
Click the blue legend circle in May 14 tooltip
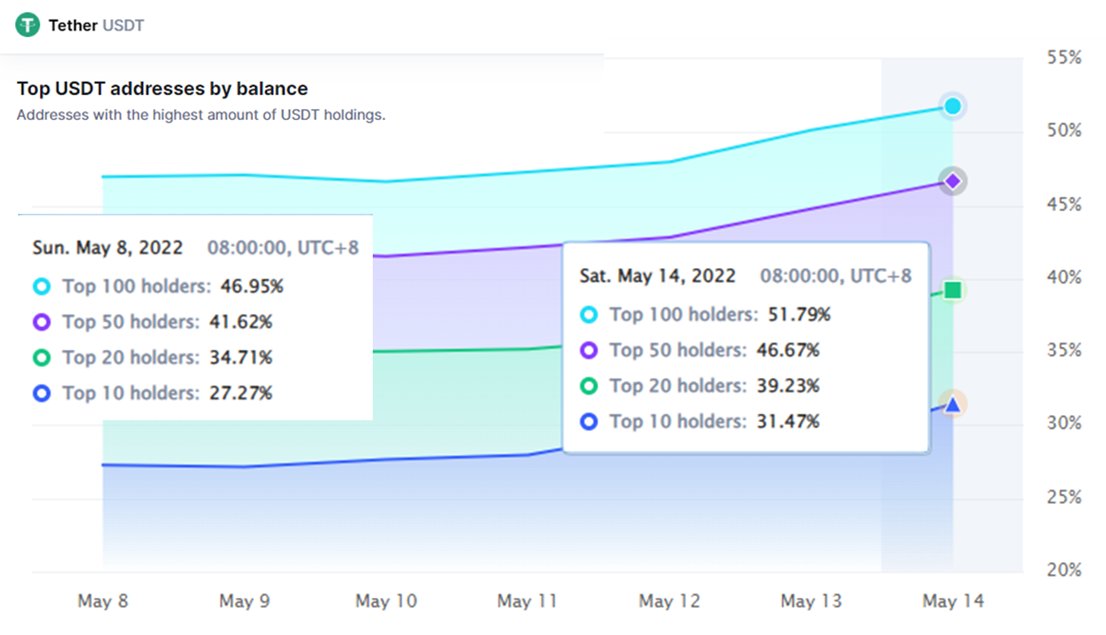[x=589, y=421]
